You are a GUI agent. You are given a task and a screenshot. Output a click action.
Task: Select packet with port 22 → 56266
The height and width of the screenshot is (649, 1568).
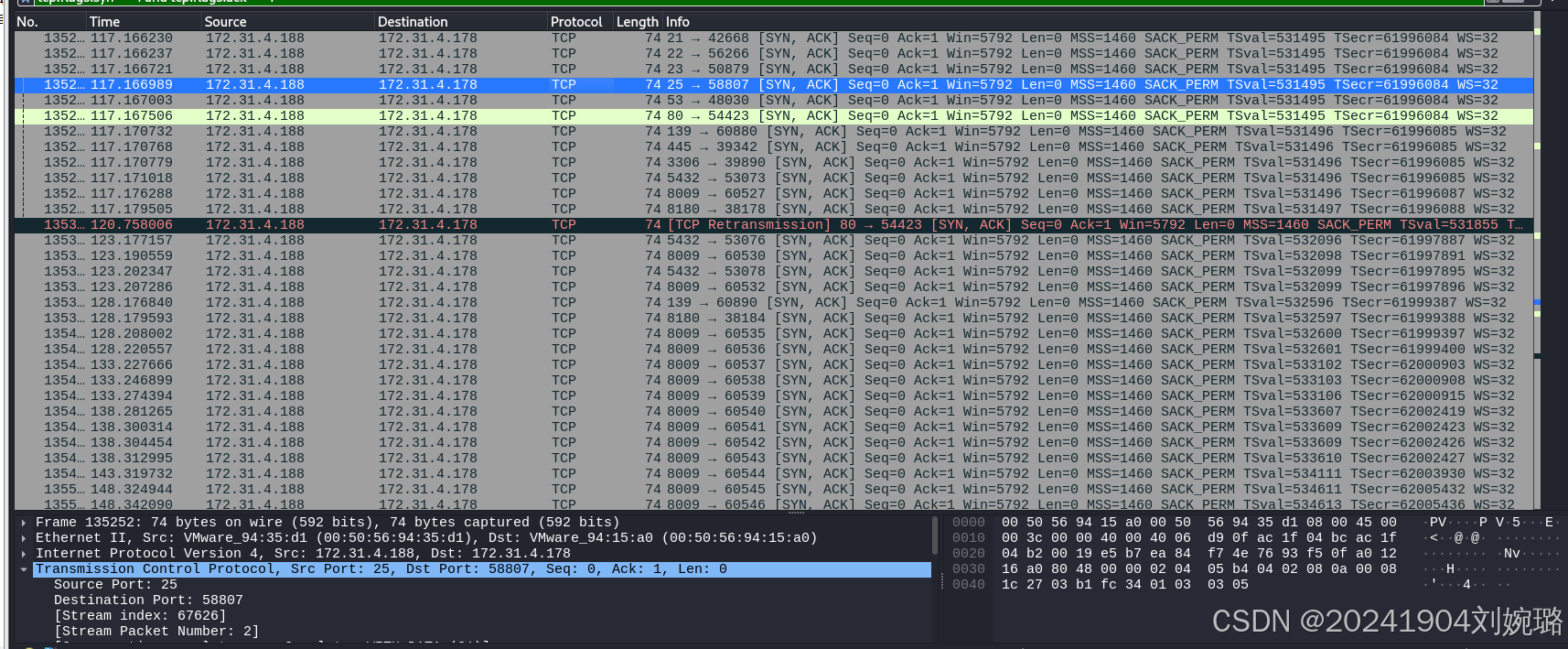pyautogui.click(x=774, y=53)
